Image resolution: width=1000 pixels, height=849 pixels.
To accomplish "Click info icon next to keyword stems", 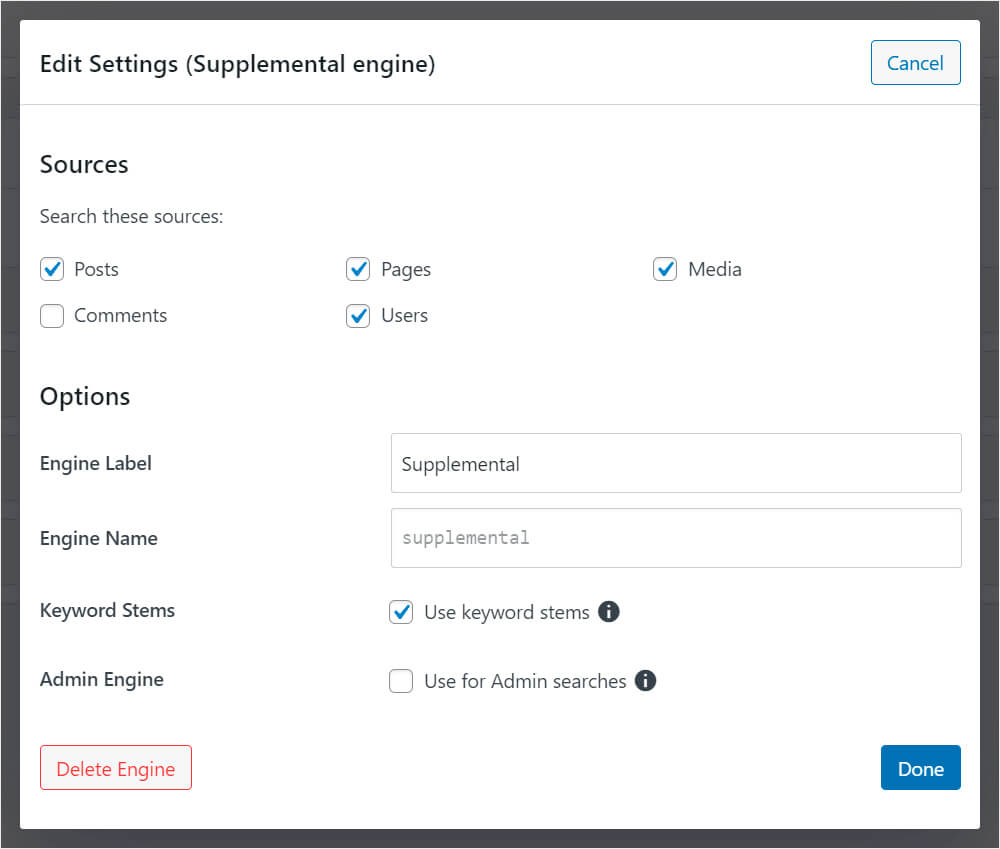I will click(x=608, y=612).
